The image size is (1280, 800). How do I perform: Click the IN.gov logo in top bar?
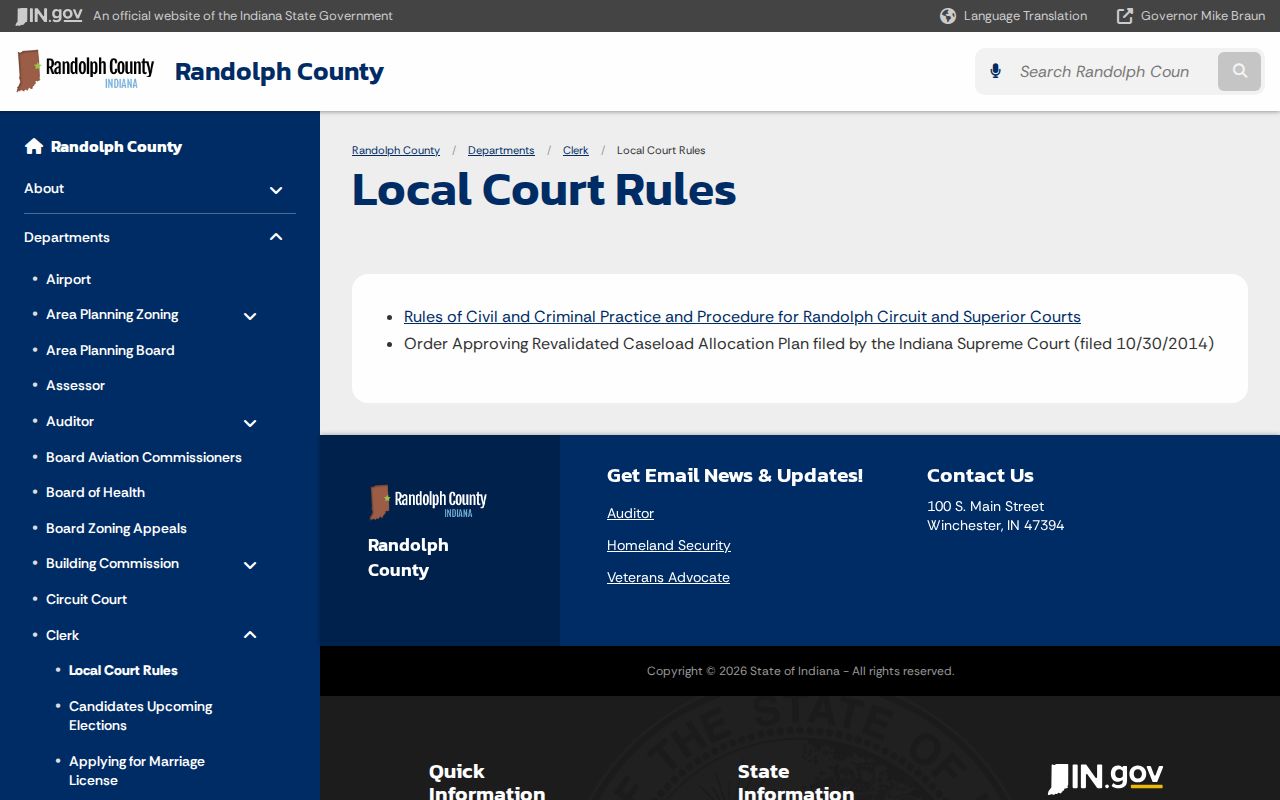(x=49, y=16)
